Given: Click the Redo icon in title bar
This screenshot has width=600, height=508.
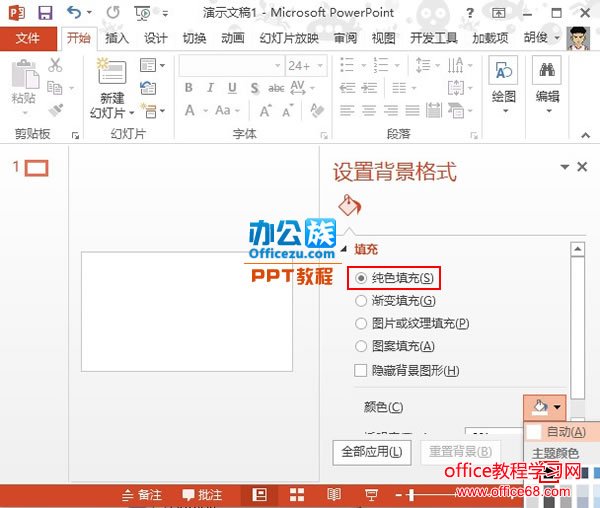Looking at the screenshot, I should point(113,13).
